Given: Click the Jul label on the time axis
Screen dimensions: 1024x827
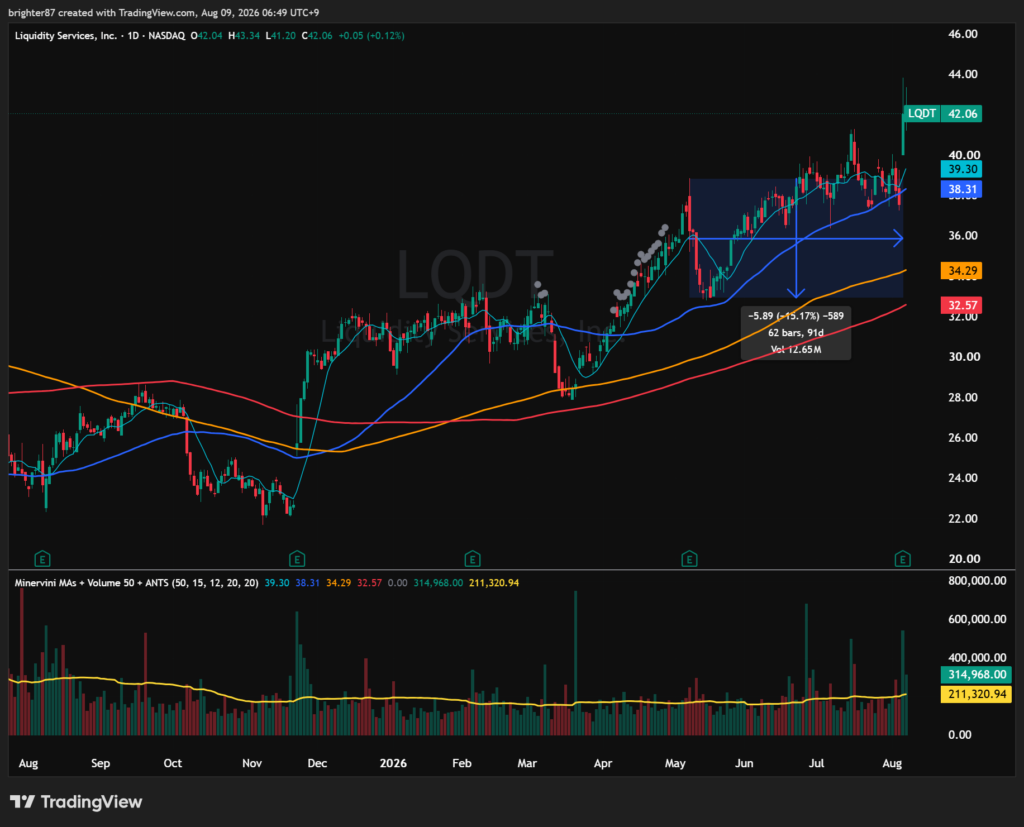Looking at the screenshot, I should [x=816, y=763].
